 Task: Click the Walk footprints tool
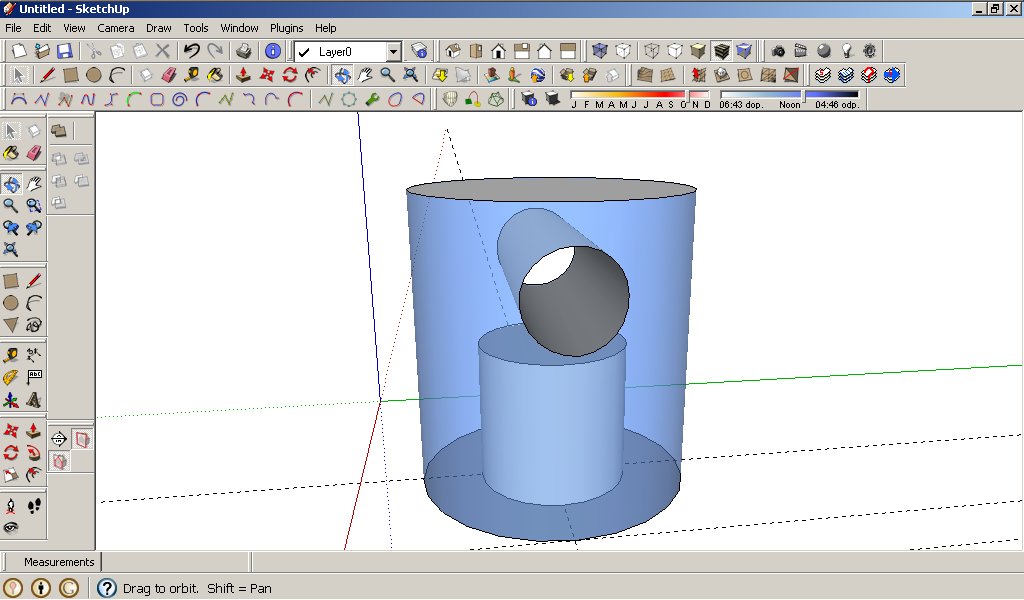pos(34,505)
